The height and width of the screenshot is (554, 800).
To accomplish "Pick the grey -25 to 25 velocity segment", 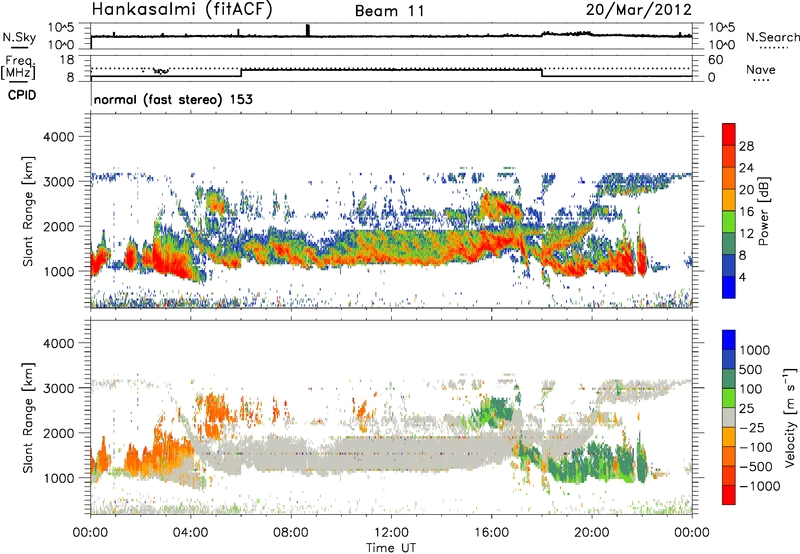I will tap(729, 417).
